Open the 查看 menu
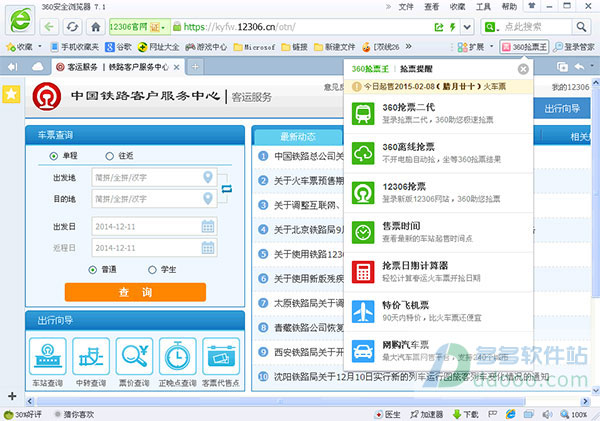 click(432, 7)
